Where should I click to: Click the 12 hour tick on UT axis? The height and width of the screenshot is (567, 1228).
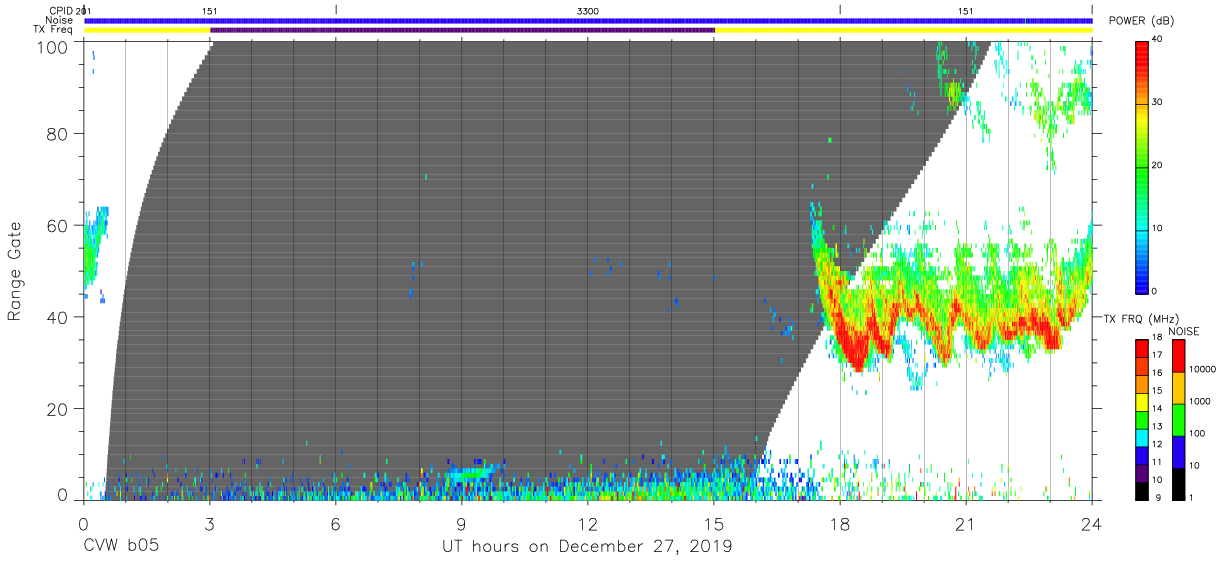588,523
